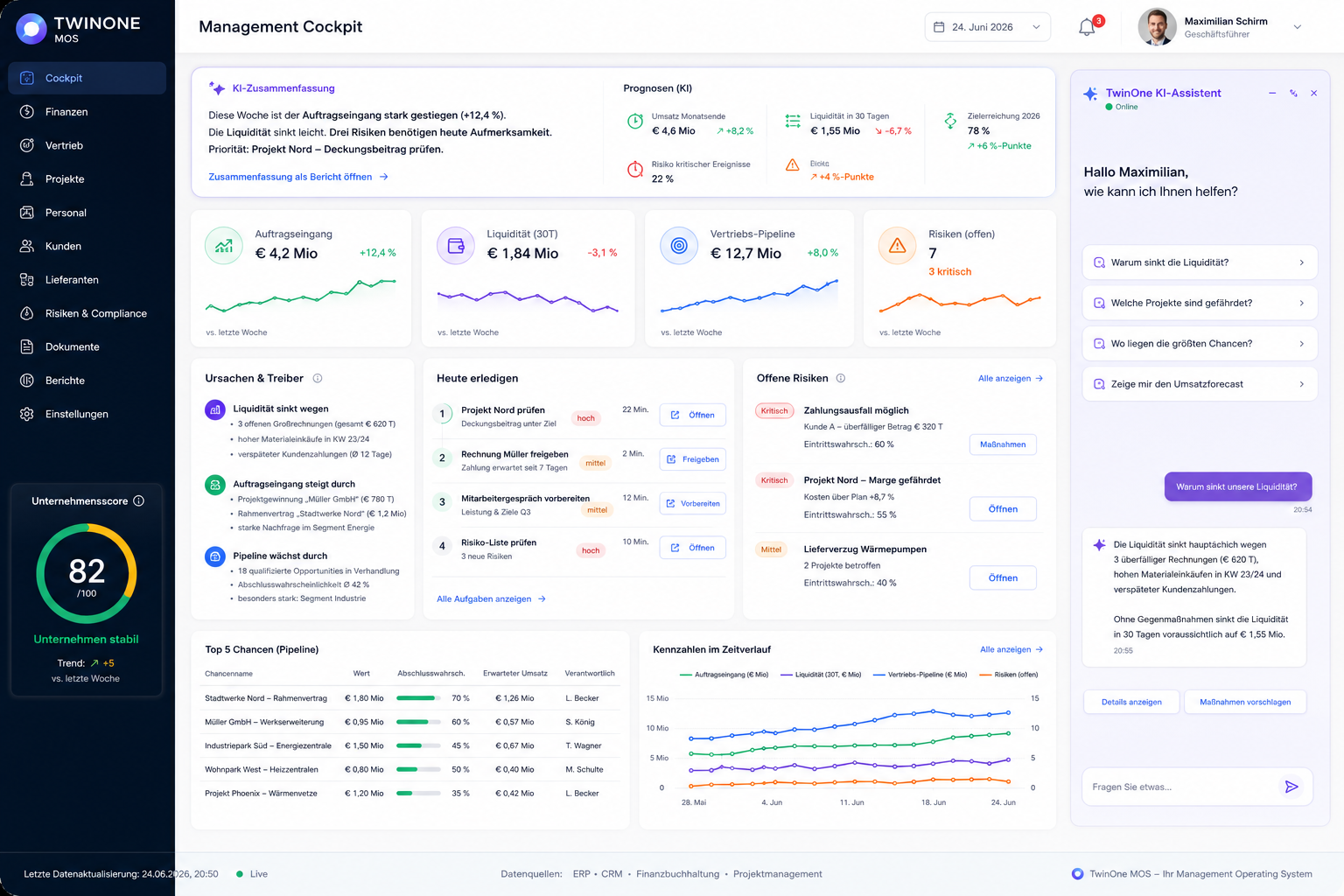Click Stadtwerke Nord 70 % progress bar
The height and width of the screenshot is (896, 1344).
pos(418,698)
